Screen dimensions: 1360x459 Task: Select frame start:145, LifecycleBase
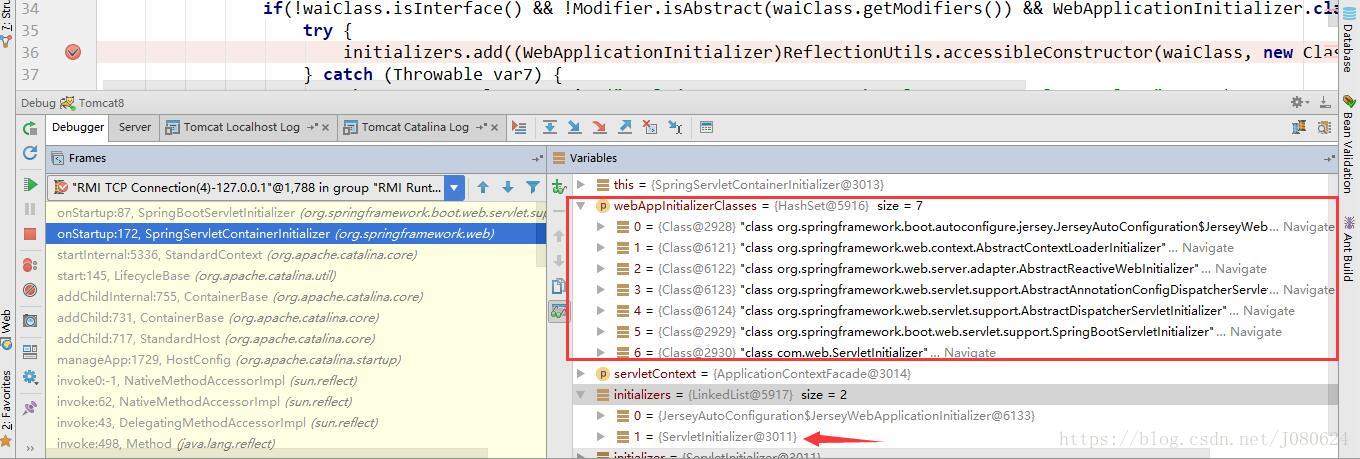tap(296, 275)
